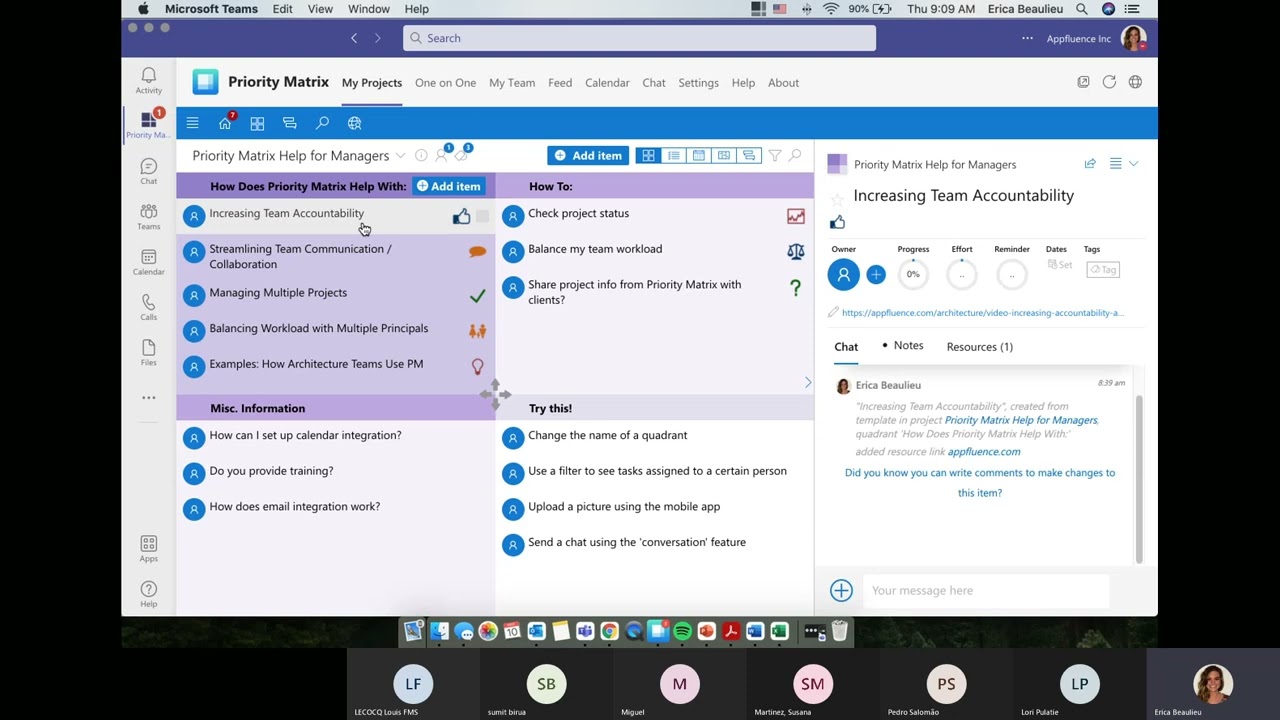Viewport: 1280px width, 720px height.
Task: Set the Reminder dial
Action: (x=1012, y=274)
